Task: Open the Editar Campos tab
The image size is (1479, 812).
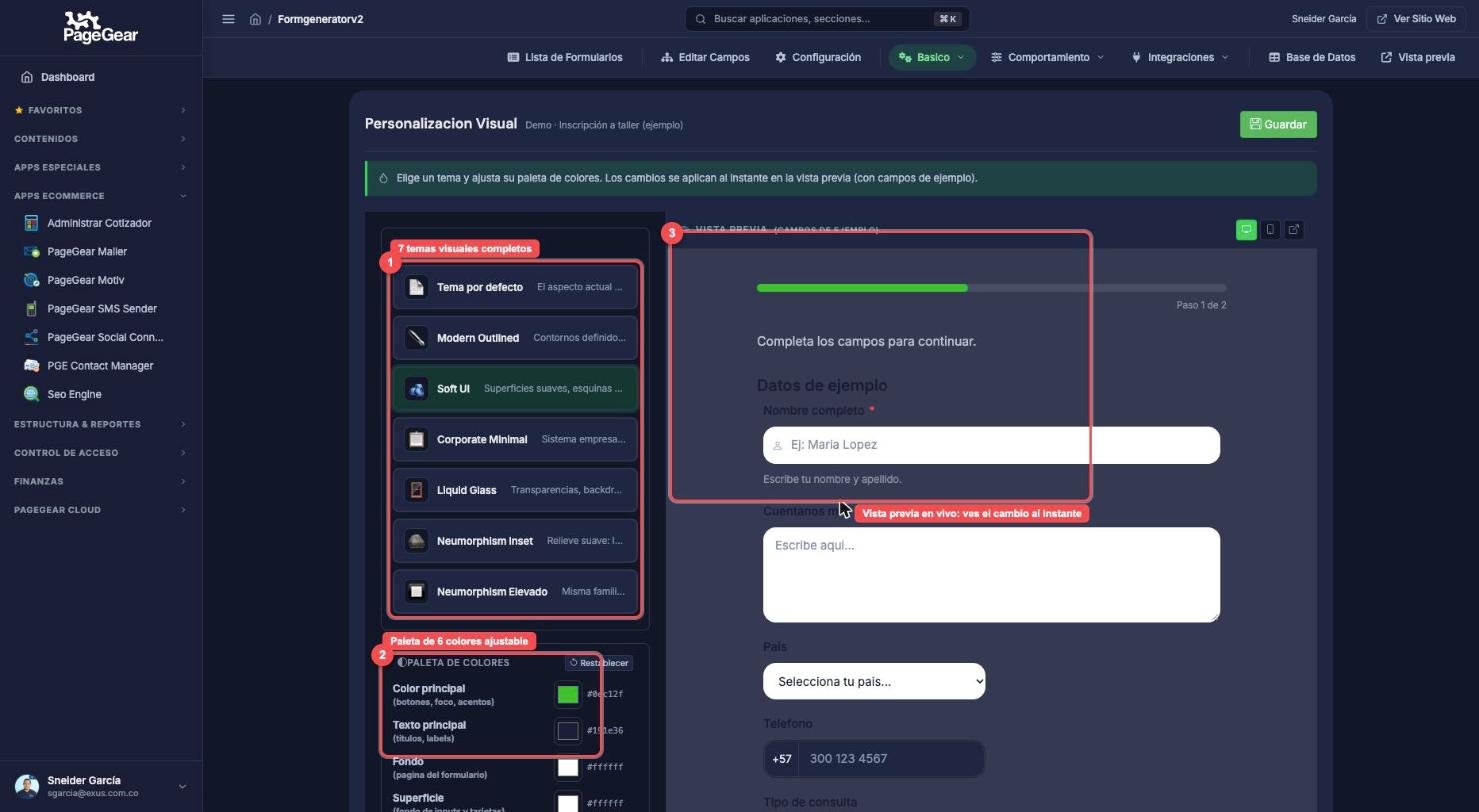Action: 705,57
